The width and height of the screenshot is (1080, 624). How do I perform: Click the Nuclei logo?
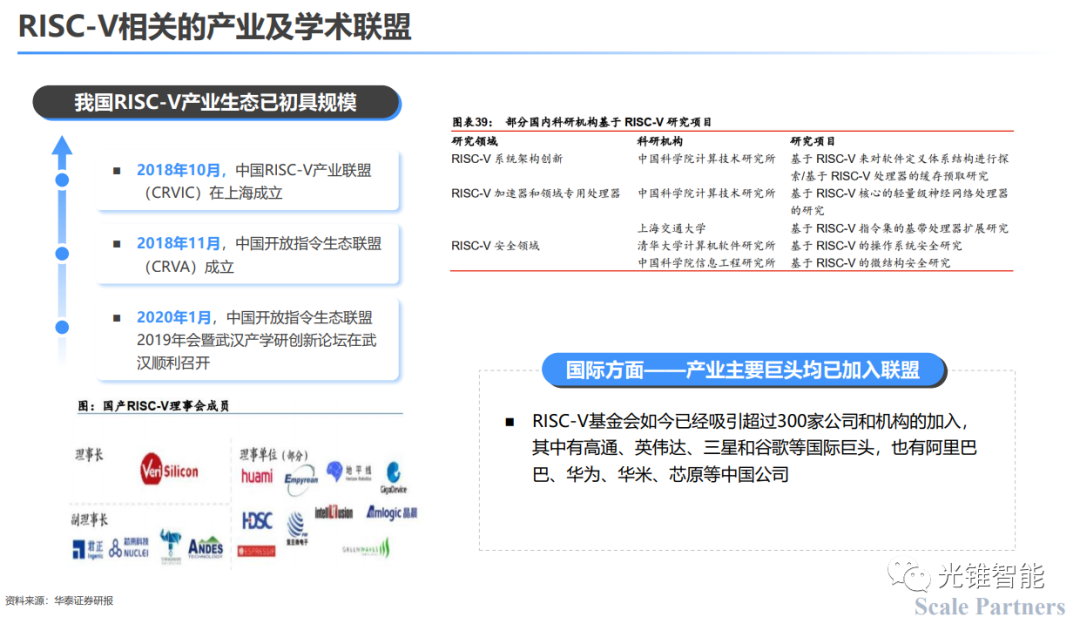[129, 547]
